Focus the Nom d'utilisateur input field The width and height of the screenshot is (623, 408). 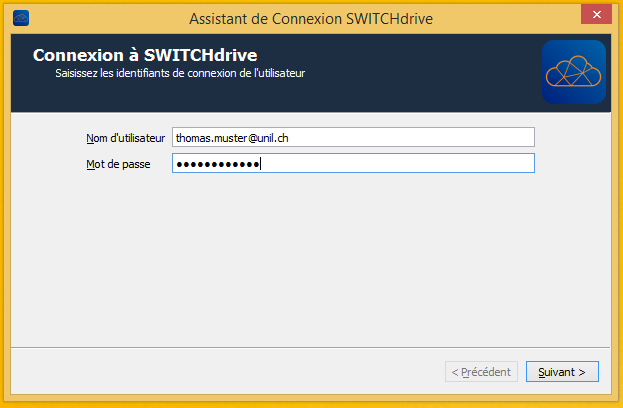353,137
